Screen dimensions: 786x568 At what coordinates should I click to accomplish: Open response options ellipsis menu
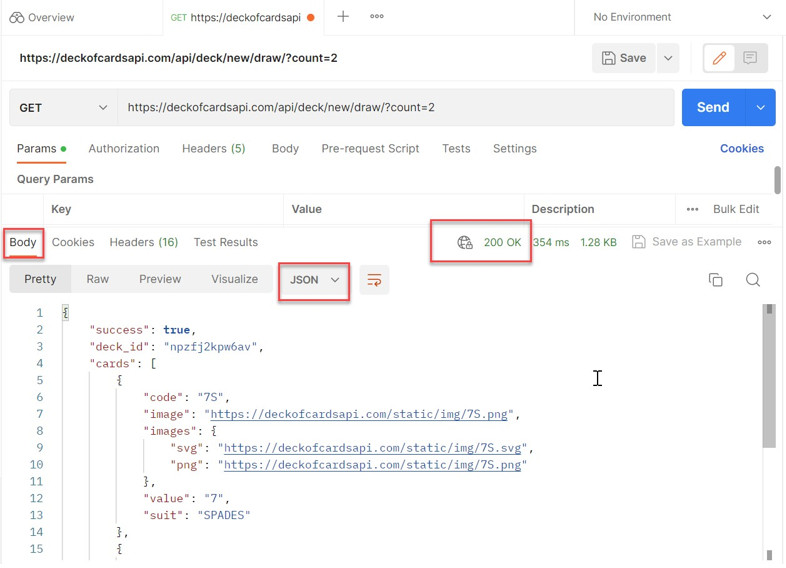pos(764,243)
